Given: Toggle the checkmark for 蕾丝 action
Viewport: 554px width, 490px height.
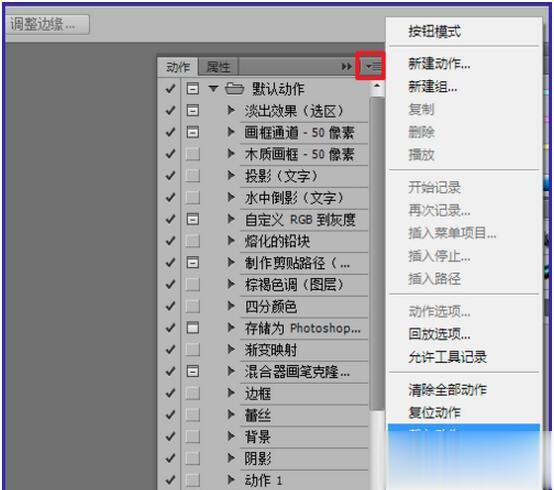Looking at the screenshot, I should coord(170,415).
